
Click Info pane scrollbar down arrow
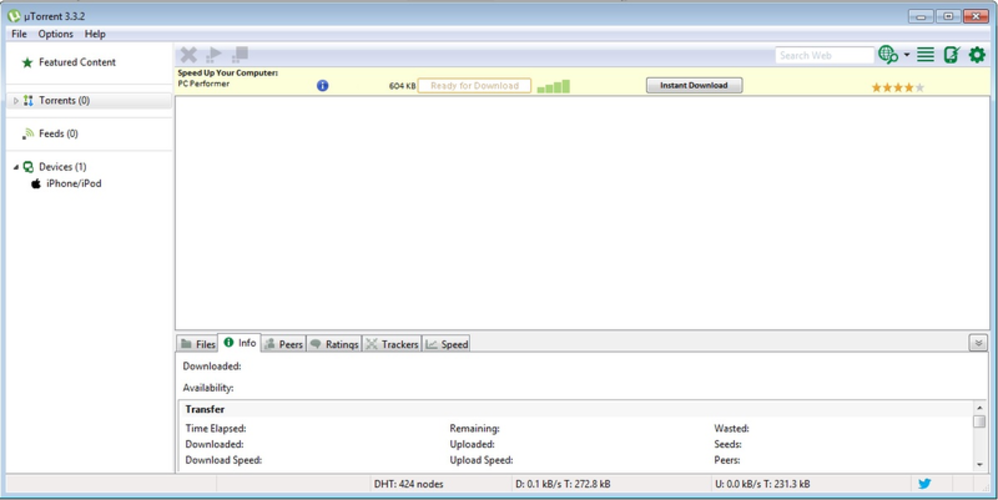click(980, 465)
